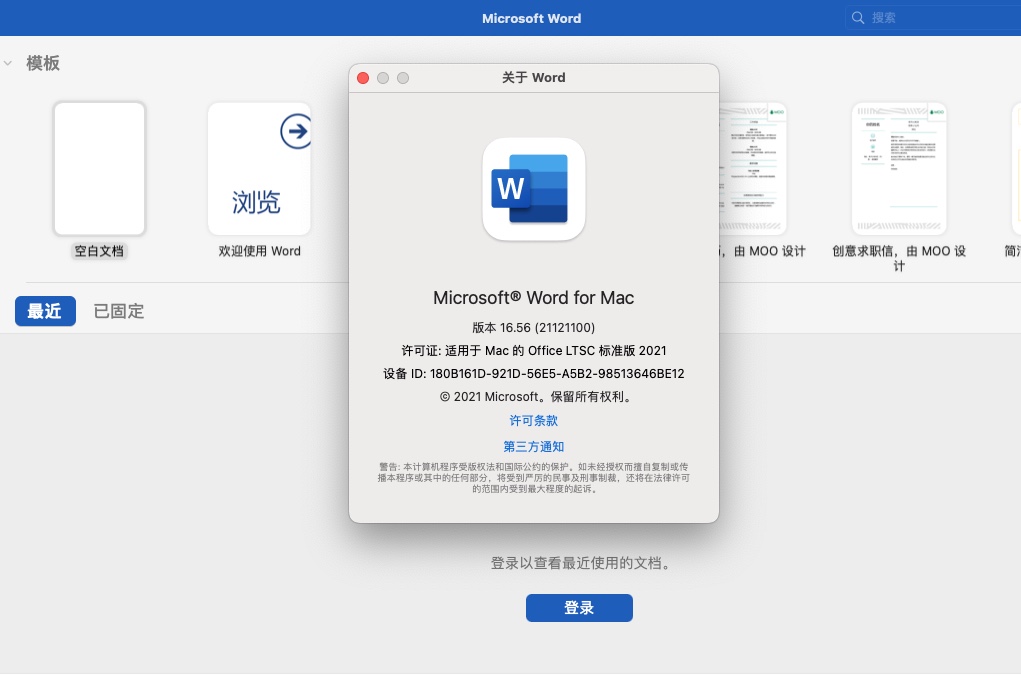Click the magnifier icon in search box
The width and height of the screenshot is (1021, 696).
858,18
